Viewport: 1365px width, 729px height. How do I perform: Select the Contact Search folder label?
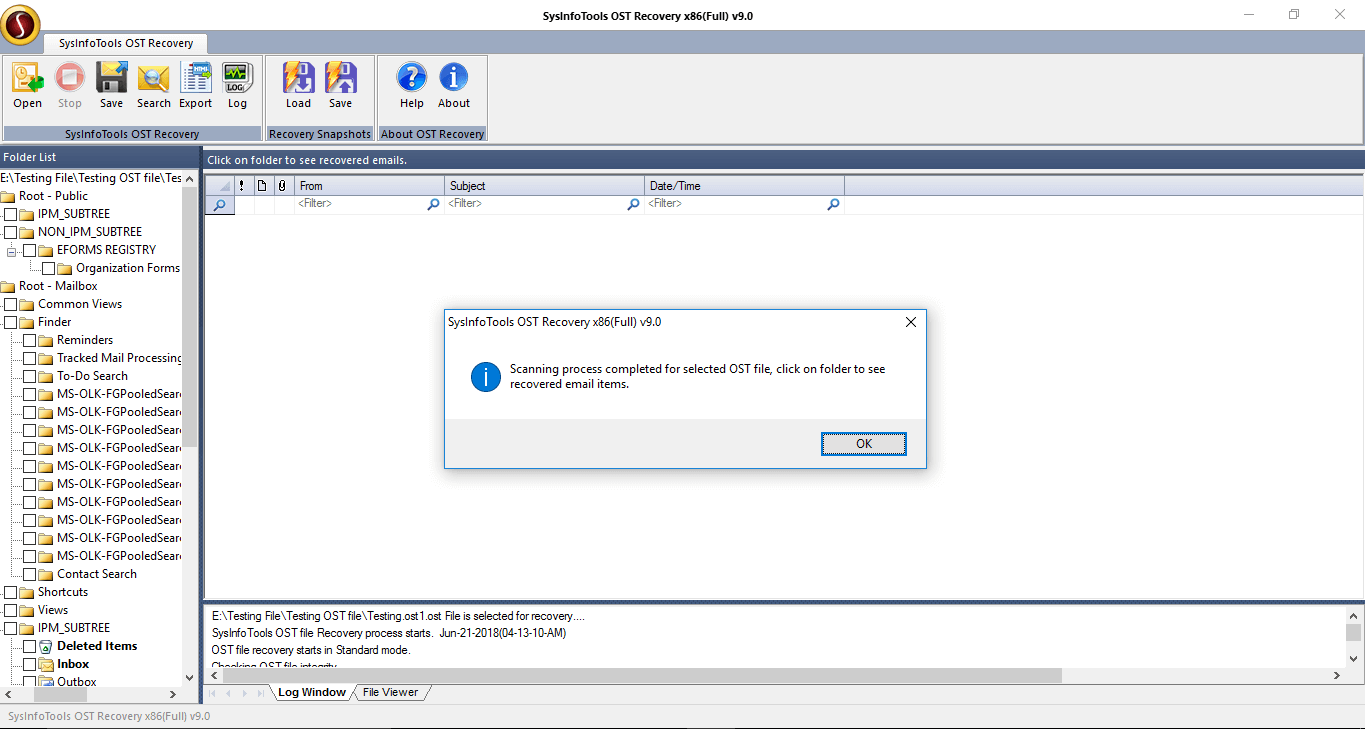[x=97, y=574]
